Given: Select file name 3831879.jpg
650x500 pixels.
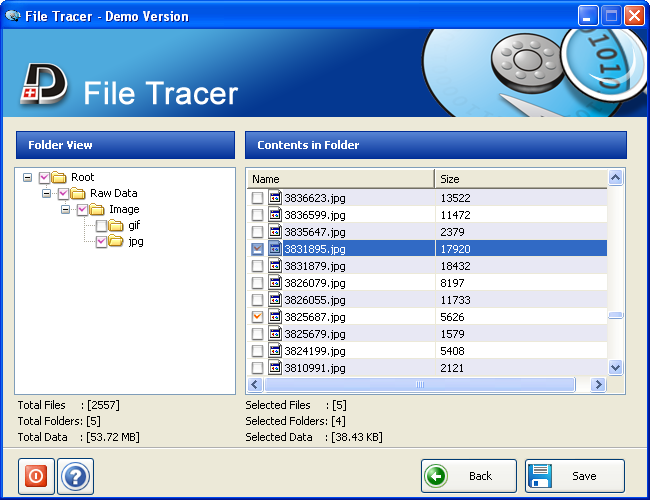Looking at the screenshot, I should 315,266.
